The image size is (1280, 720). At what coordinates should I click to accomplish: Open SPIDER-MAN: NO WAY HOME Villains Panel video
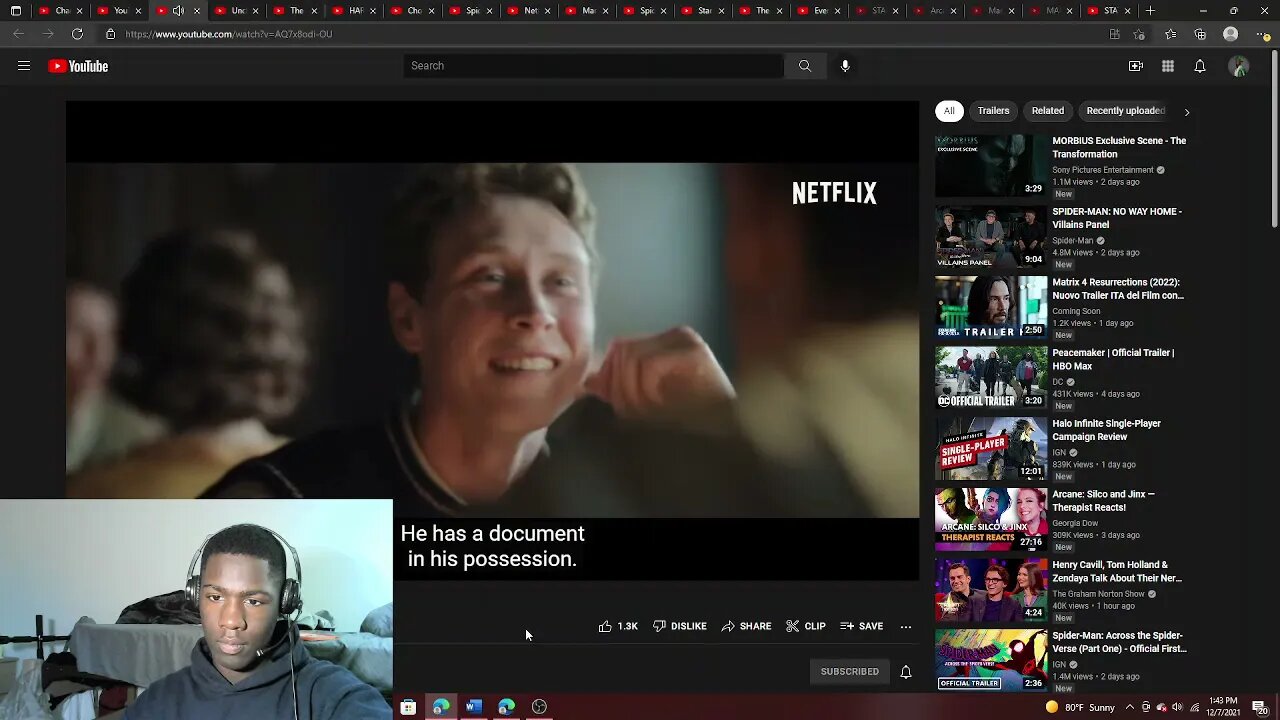(1117, 218)
